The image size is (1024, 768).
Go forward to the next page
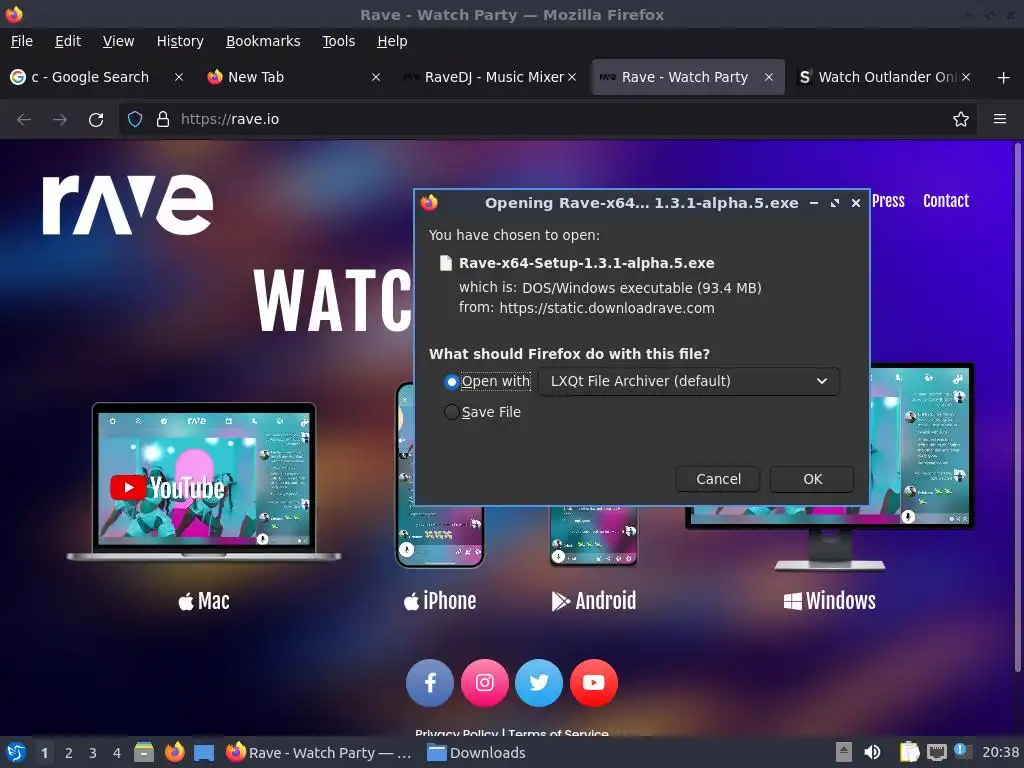coord(60,120)
